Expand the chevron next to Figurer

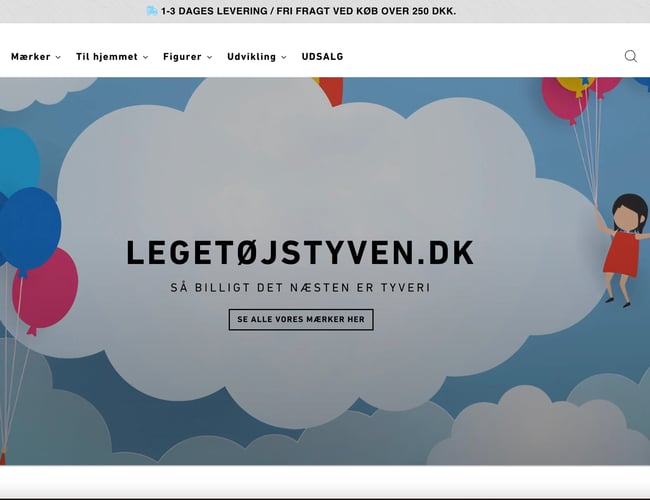(209, 57)
